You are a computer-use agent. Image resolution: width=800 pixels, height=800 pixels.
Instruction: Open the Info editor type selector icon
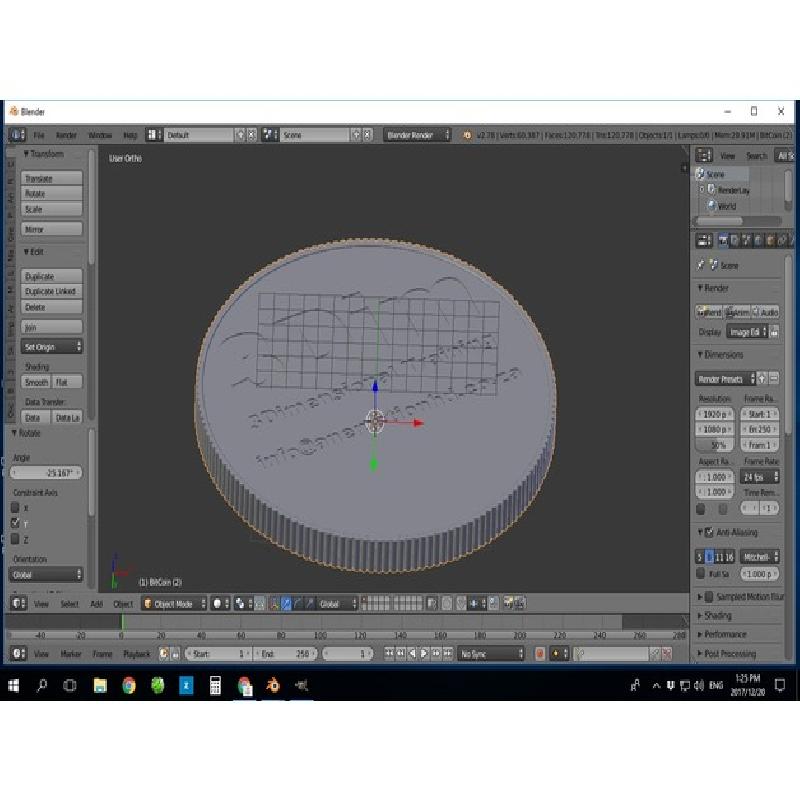pos(17,135)
